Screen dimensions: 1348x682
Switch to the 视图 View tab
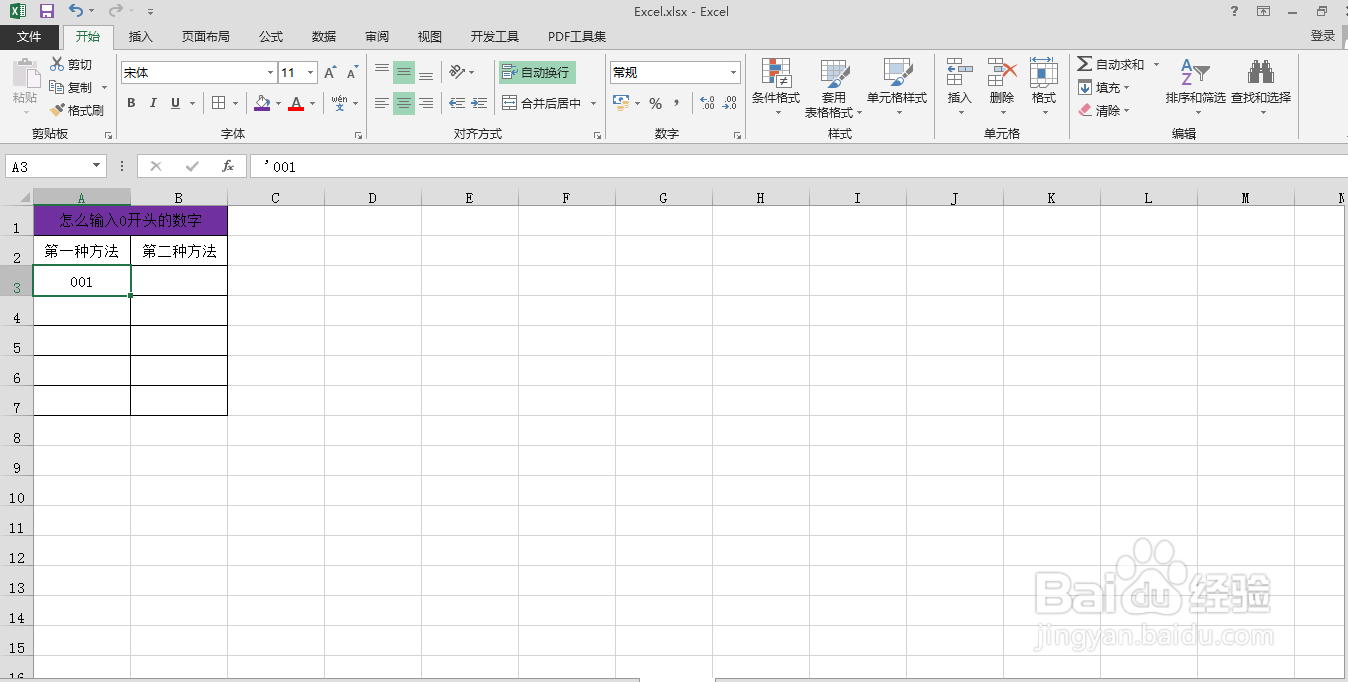click(430, 36)
